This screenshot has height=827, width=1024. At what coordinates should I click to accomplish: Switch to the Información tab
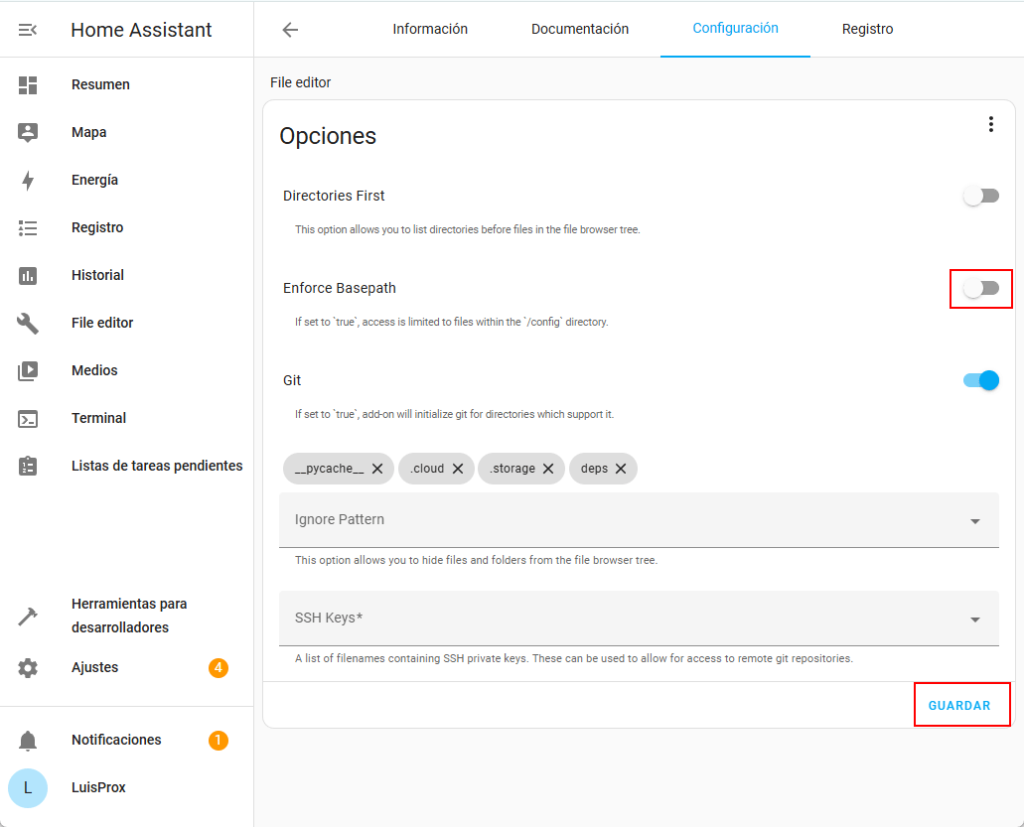point(430,29)
